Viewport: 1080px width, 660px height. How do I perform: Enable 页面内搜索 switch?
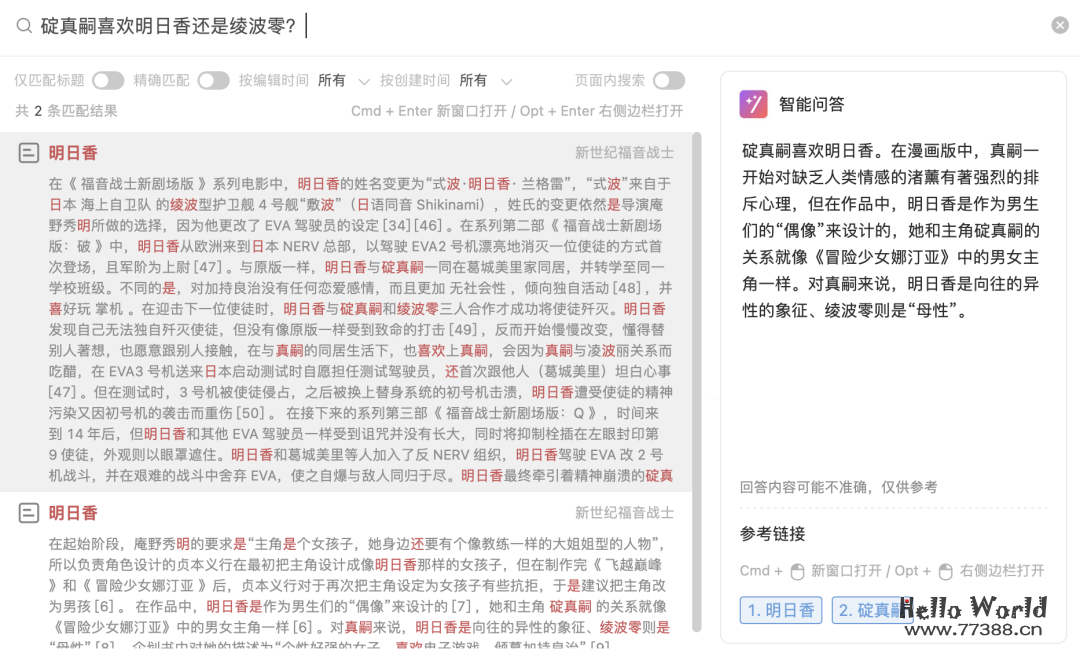click(x=669, y=81)
